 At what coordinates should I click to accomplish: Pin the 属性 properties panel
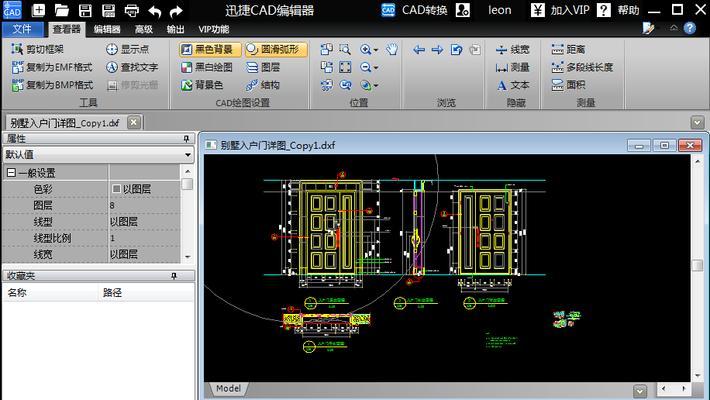coord(186,139)
